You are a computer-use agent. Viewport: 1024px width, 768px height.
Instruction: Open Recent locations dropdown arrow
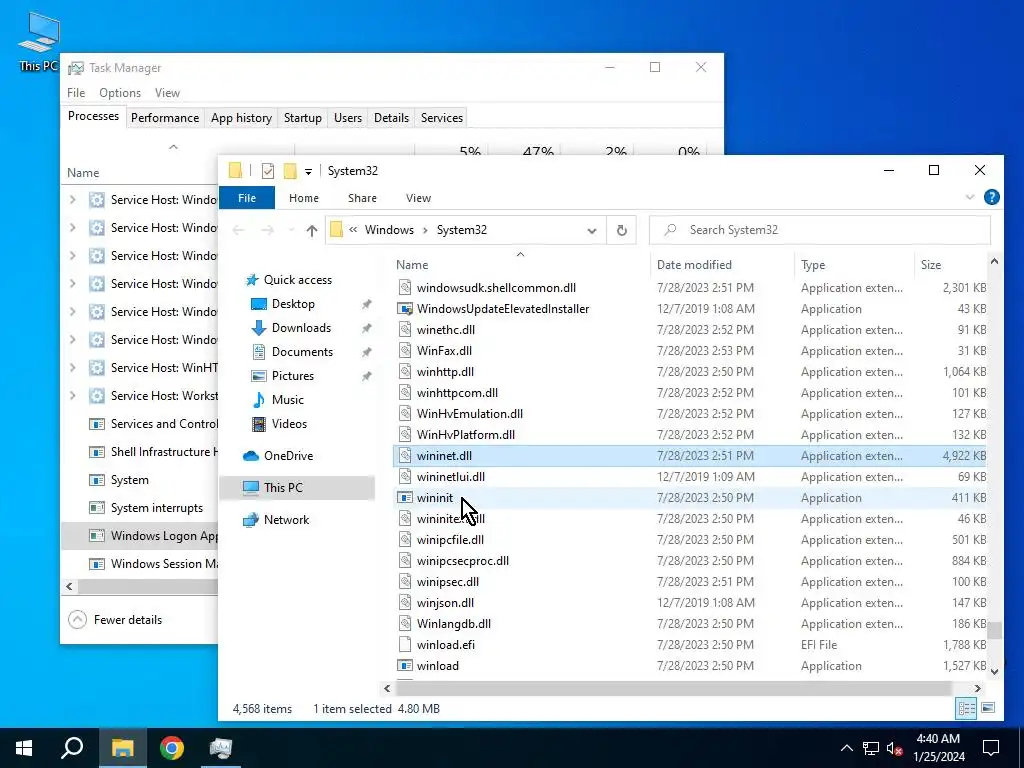pyautogui.click(x=291, y=231)
